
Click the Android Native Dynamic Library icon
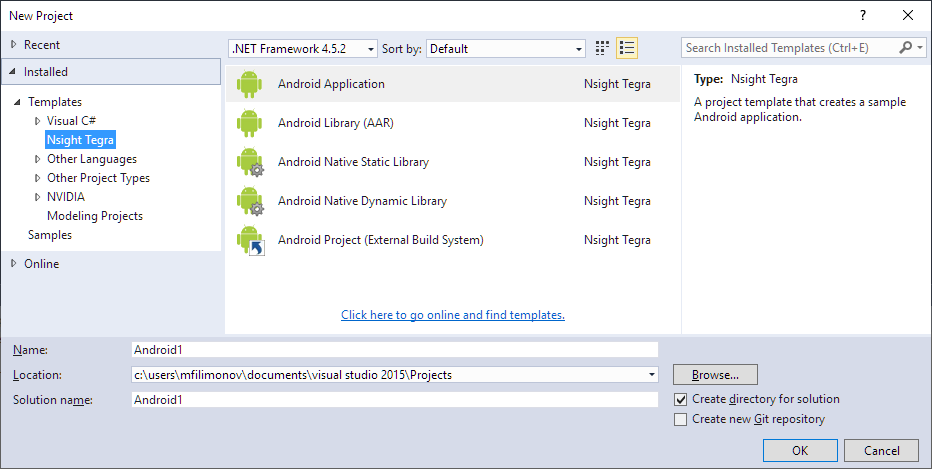pos(250,201)
